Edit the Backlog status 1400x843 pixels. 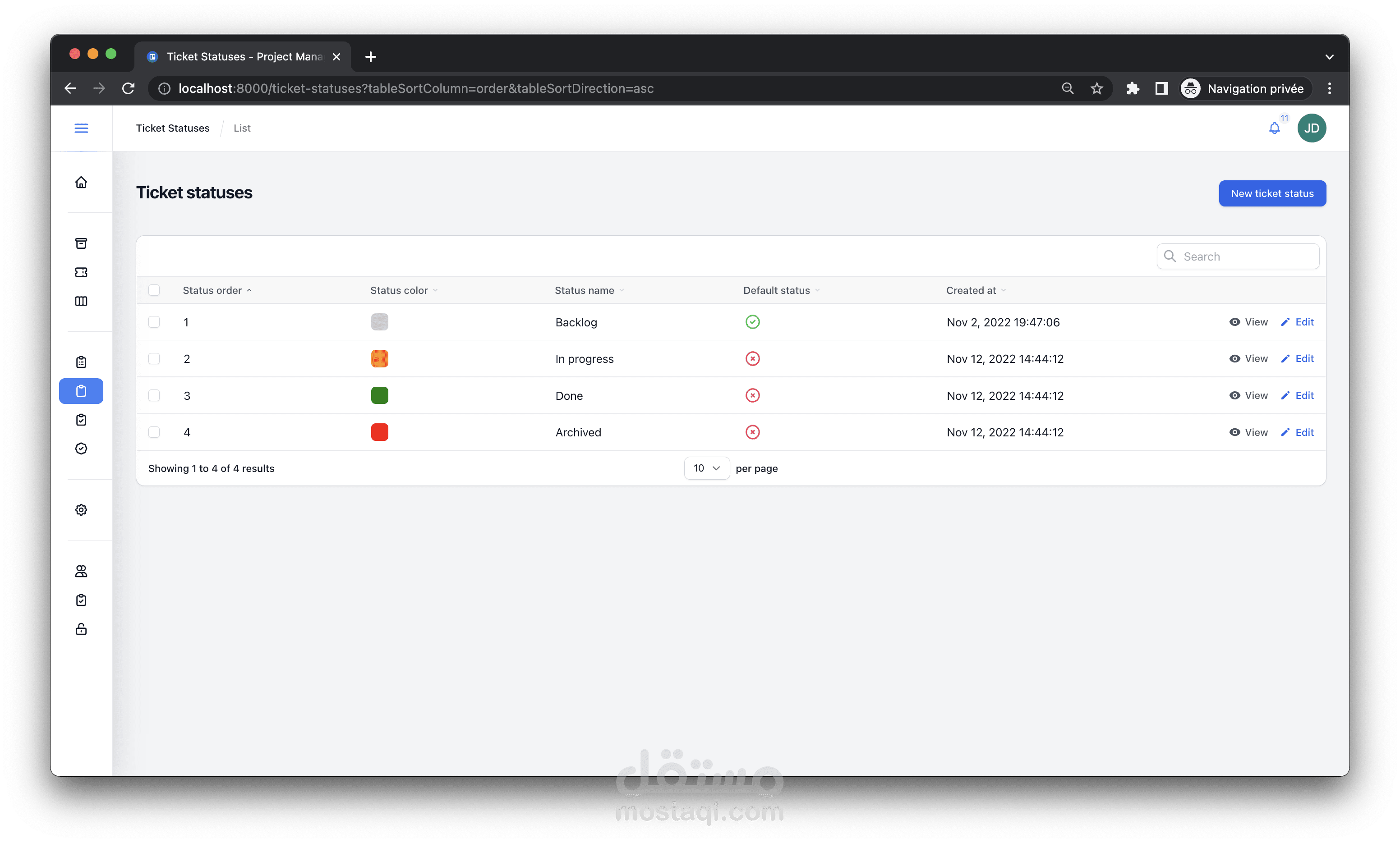click(1297, 321)
